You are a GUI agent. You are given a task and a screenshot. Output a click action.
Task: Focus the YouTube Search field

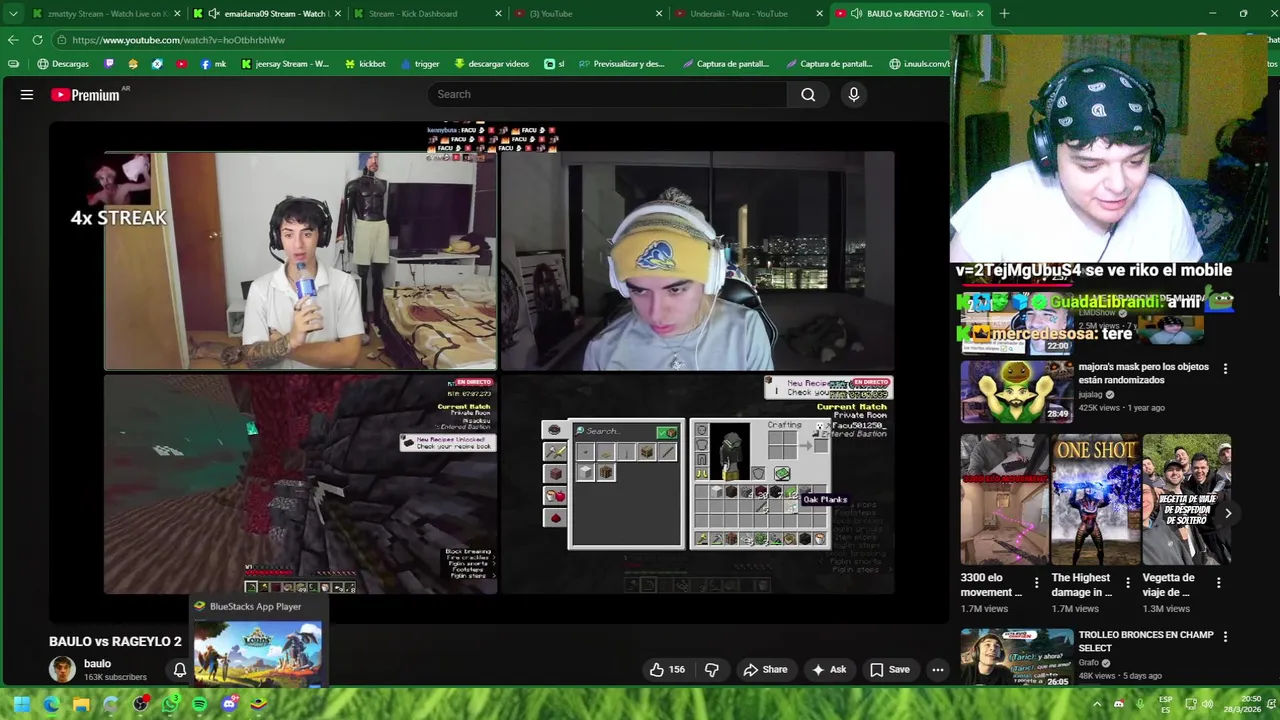coord(607,94)
